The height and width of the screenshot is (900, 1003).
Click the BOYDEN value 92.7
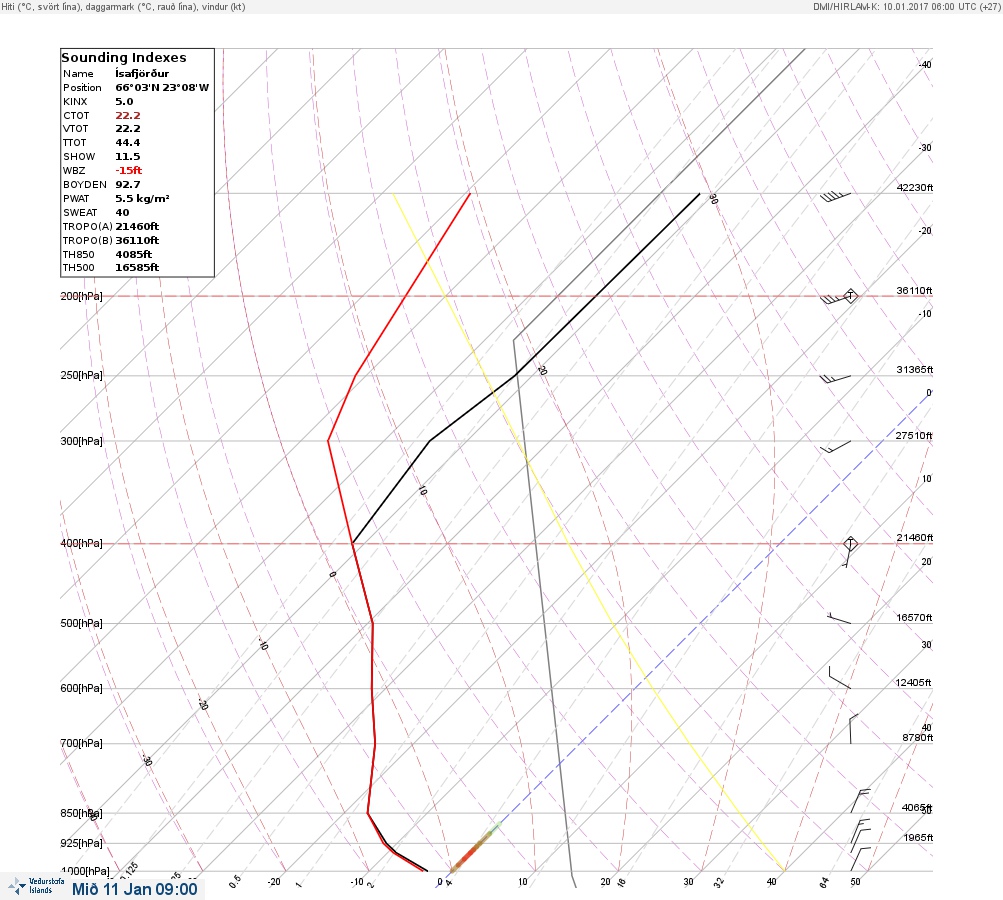point(128,184)
